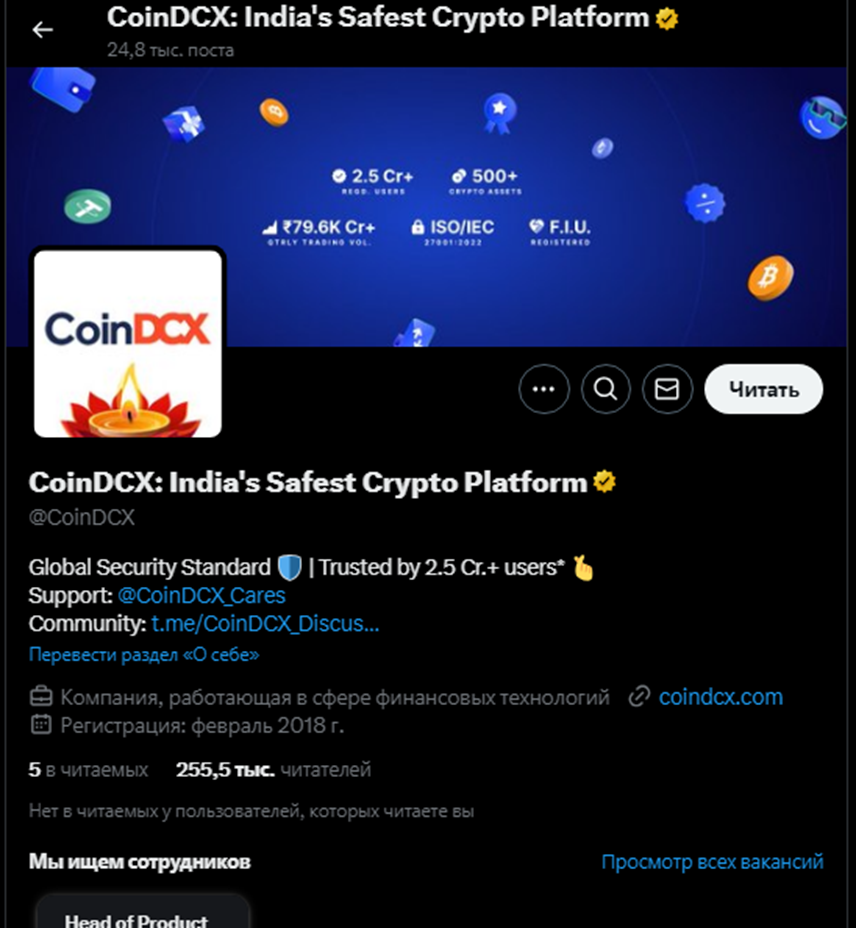Open the @CoinDCX_Cares support link

click(201, 595)
